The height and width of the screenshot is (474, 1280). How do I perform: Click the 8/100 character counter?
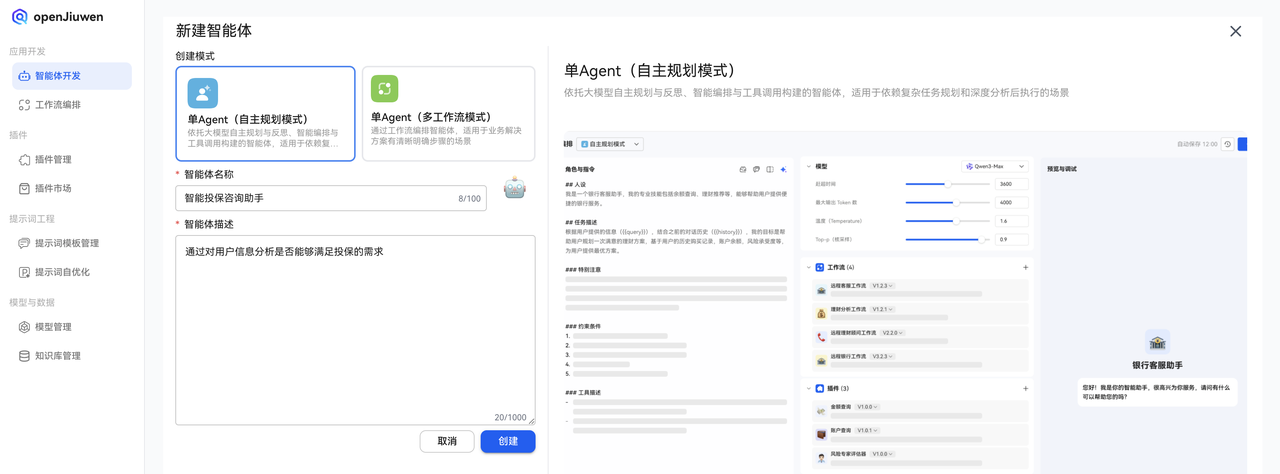point(469,199)
